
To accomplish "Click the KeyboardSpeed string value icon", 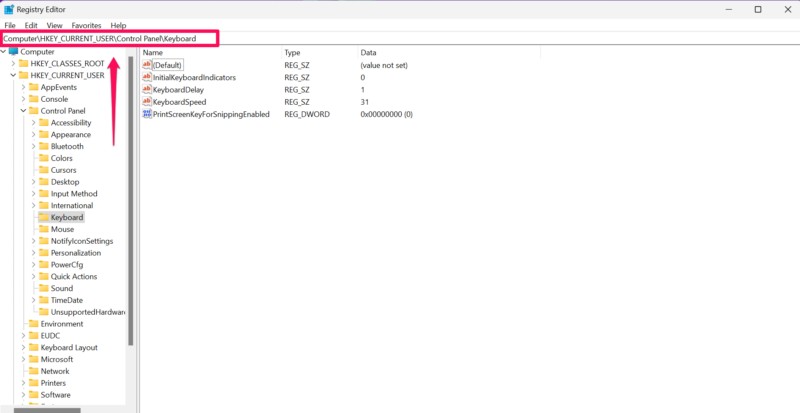I will point(147,102).
